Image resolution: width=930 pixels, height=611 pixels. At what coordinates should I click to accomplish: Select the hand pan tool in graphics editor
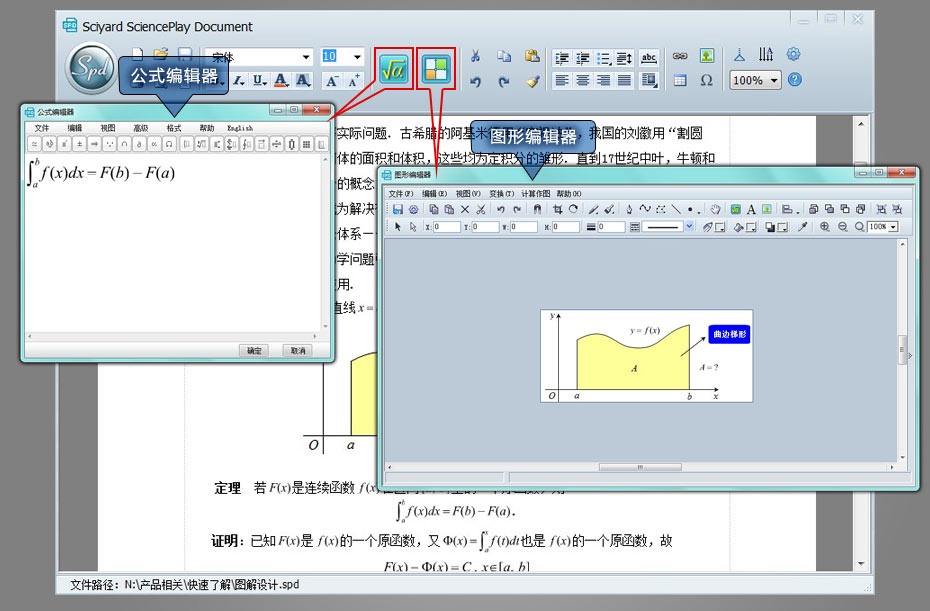tap(715, 209)
